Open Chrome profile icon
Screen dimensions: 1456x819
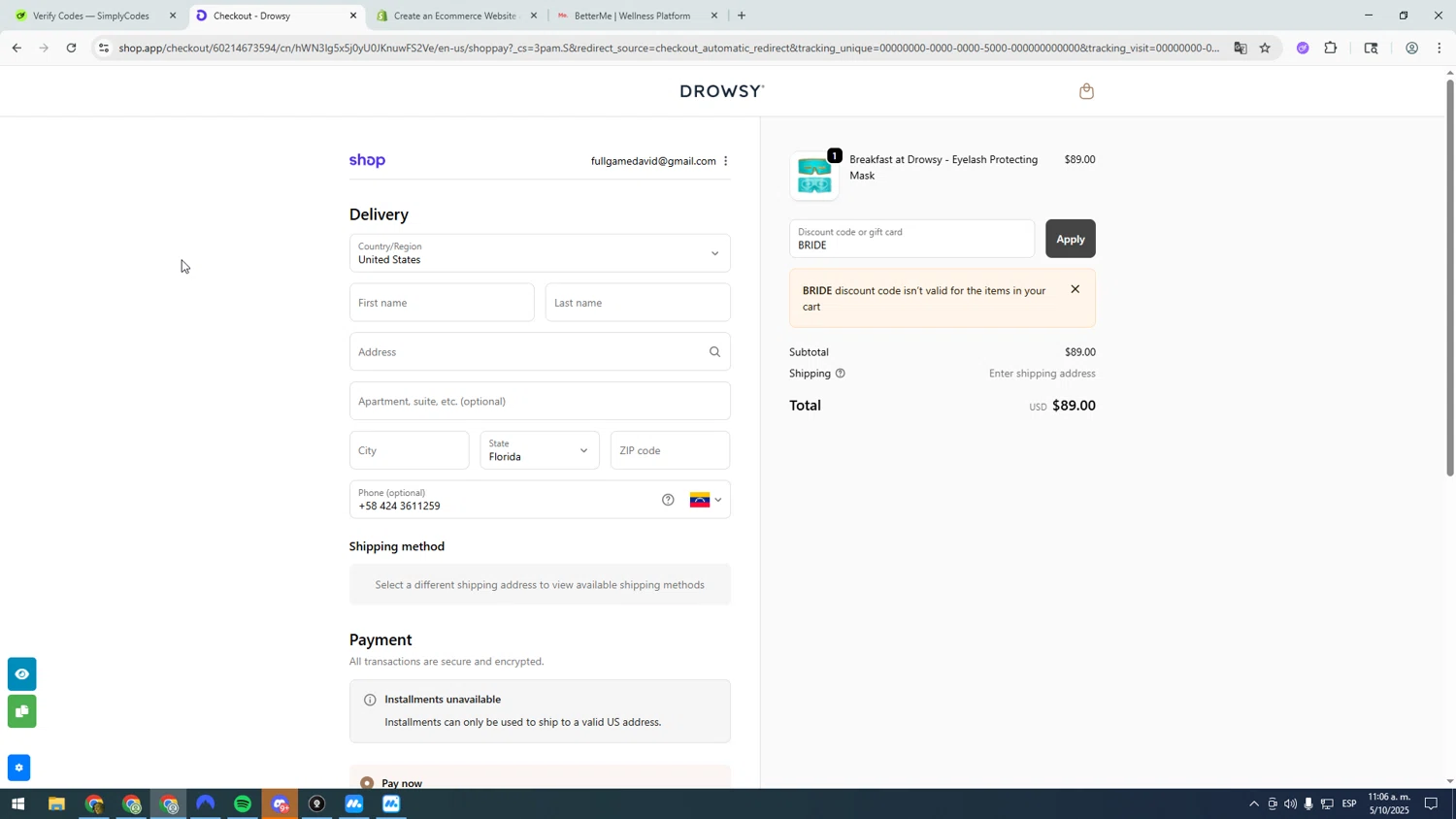(1411, 48)
